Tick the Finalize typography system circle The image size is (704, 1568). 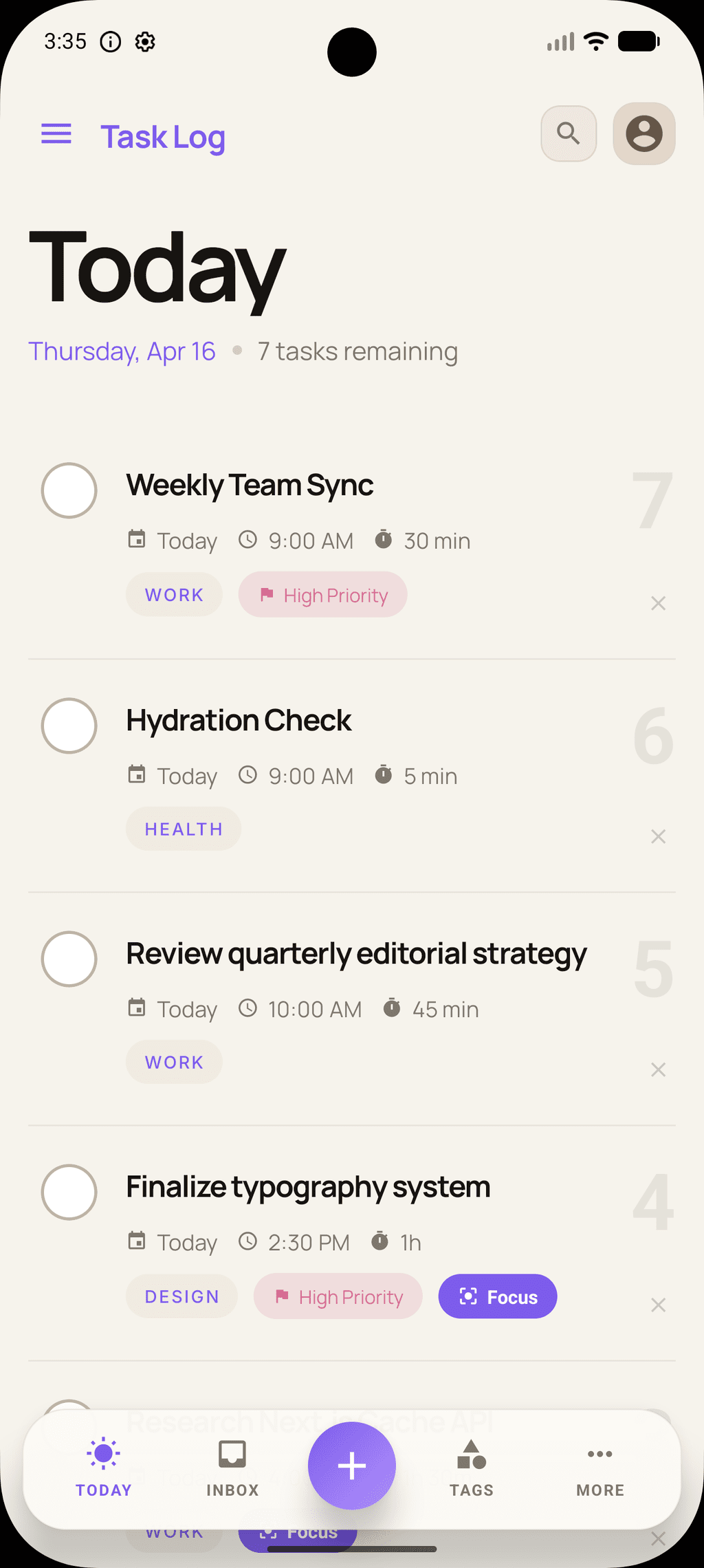(x=69, y=1192)
